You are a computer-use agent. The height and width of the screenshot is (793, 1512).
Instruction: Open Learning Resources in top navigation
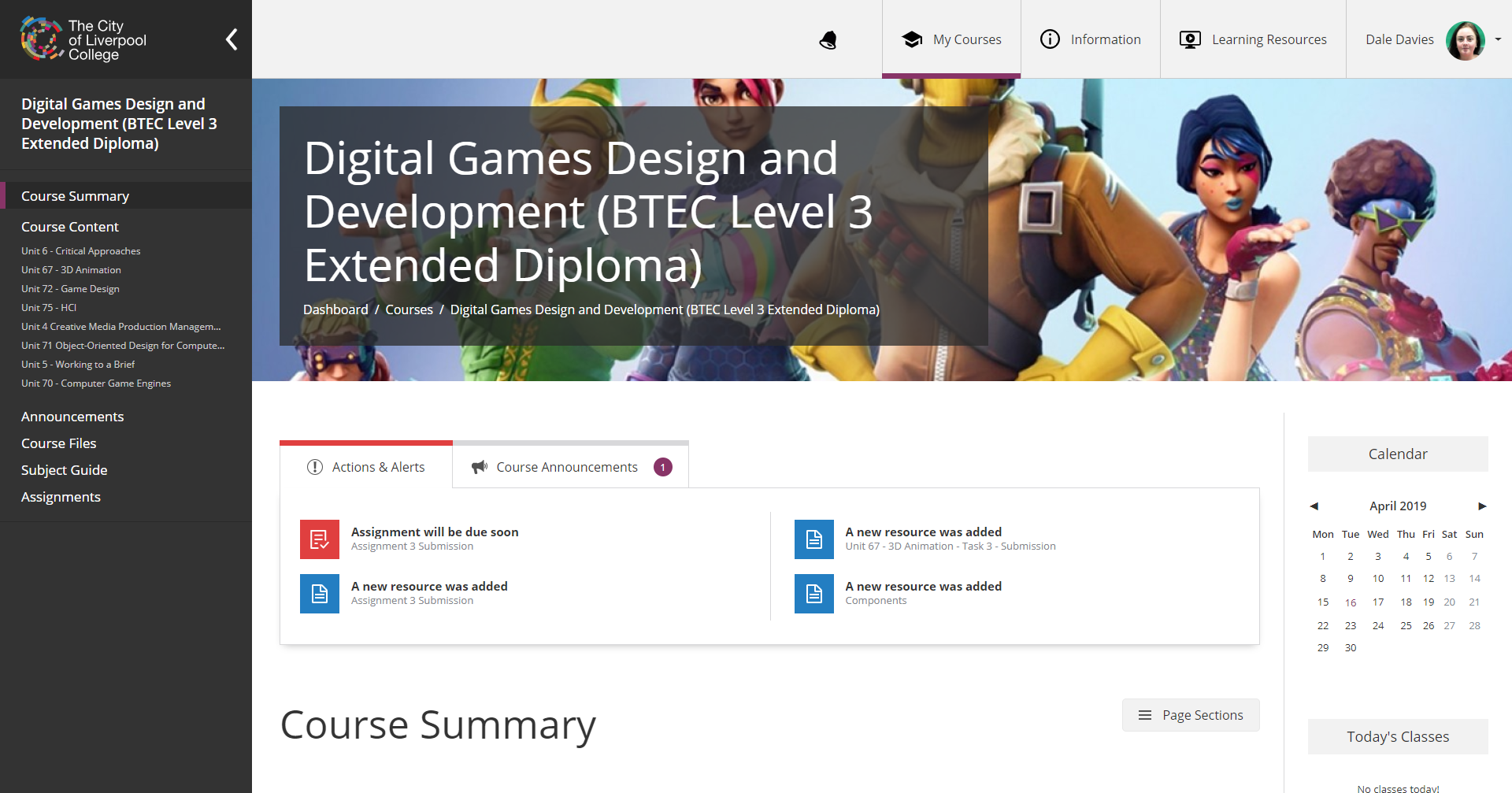(1253, 39)
